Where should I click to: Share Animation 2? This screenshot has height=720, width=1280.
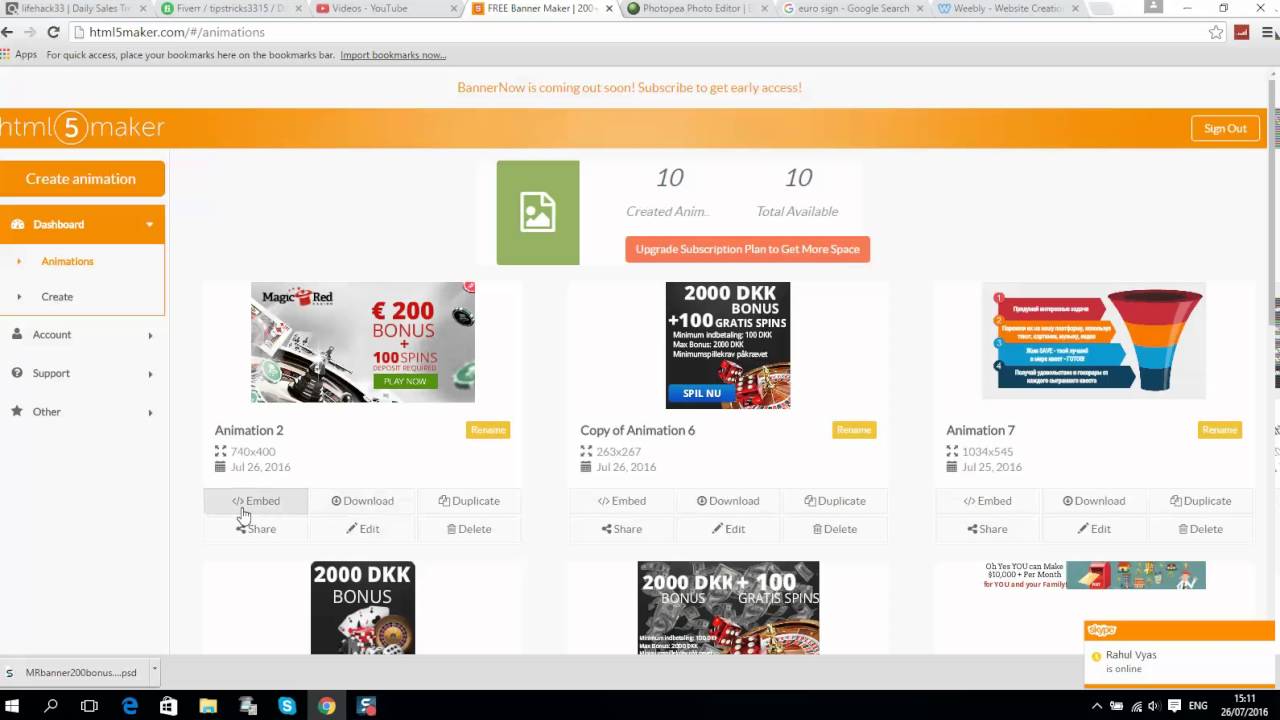pyautogui.click(x=256, y=529)
